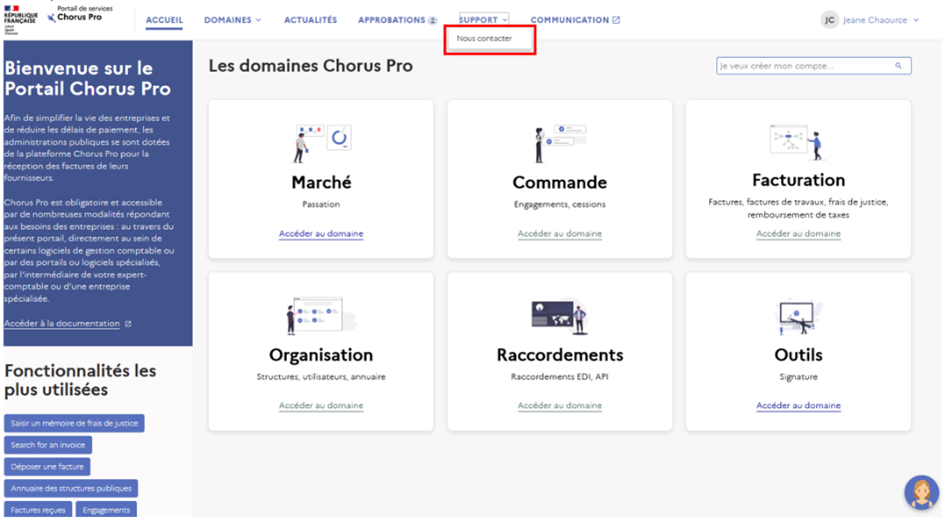Open the Approbations tab

tap(397, 20)
